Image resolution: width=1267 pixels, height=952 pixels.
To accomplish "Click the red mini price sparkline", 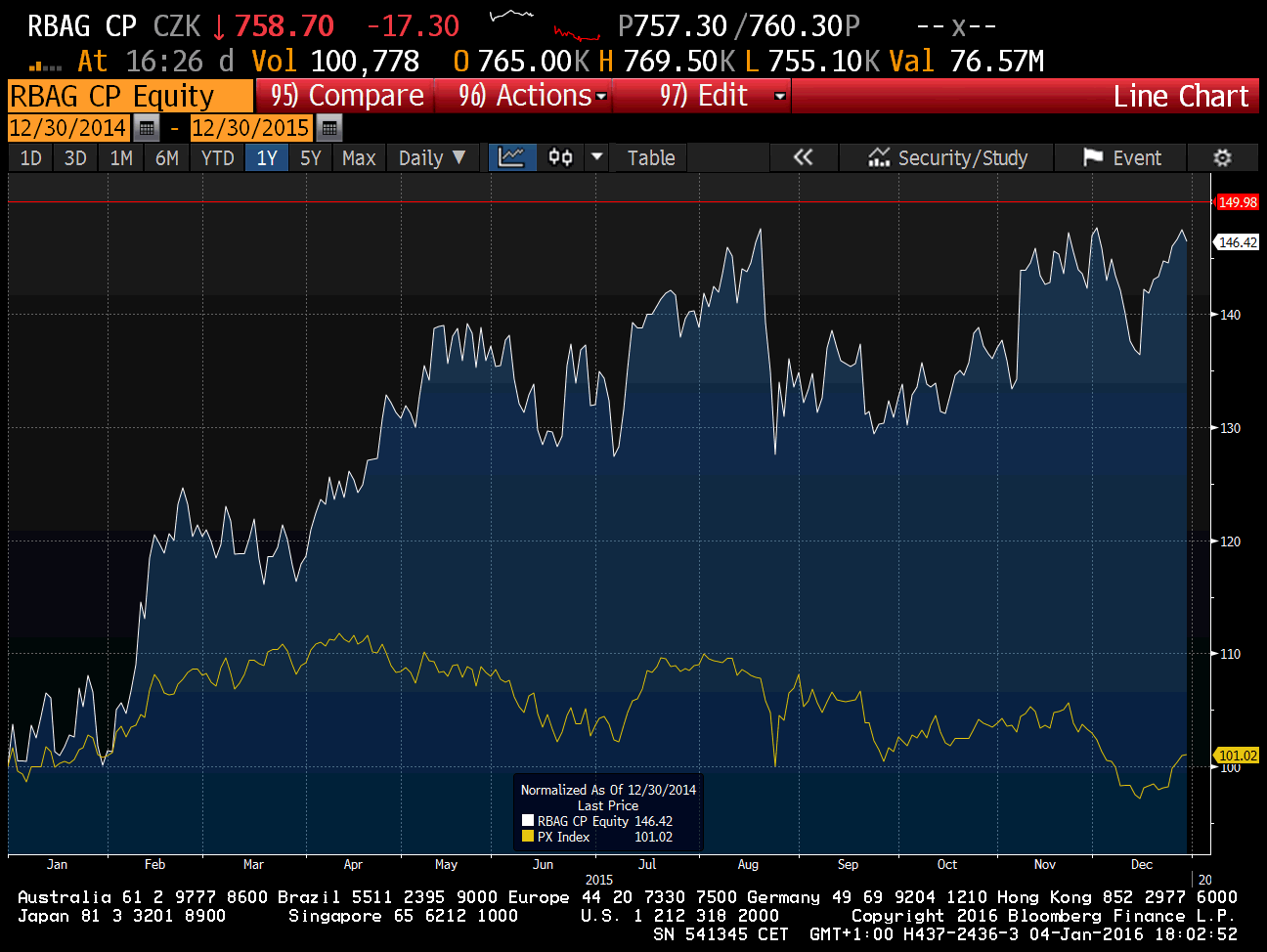I will tap(576, 35).
